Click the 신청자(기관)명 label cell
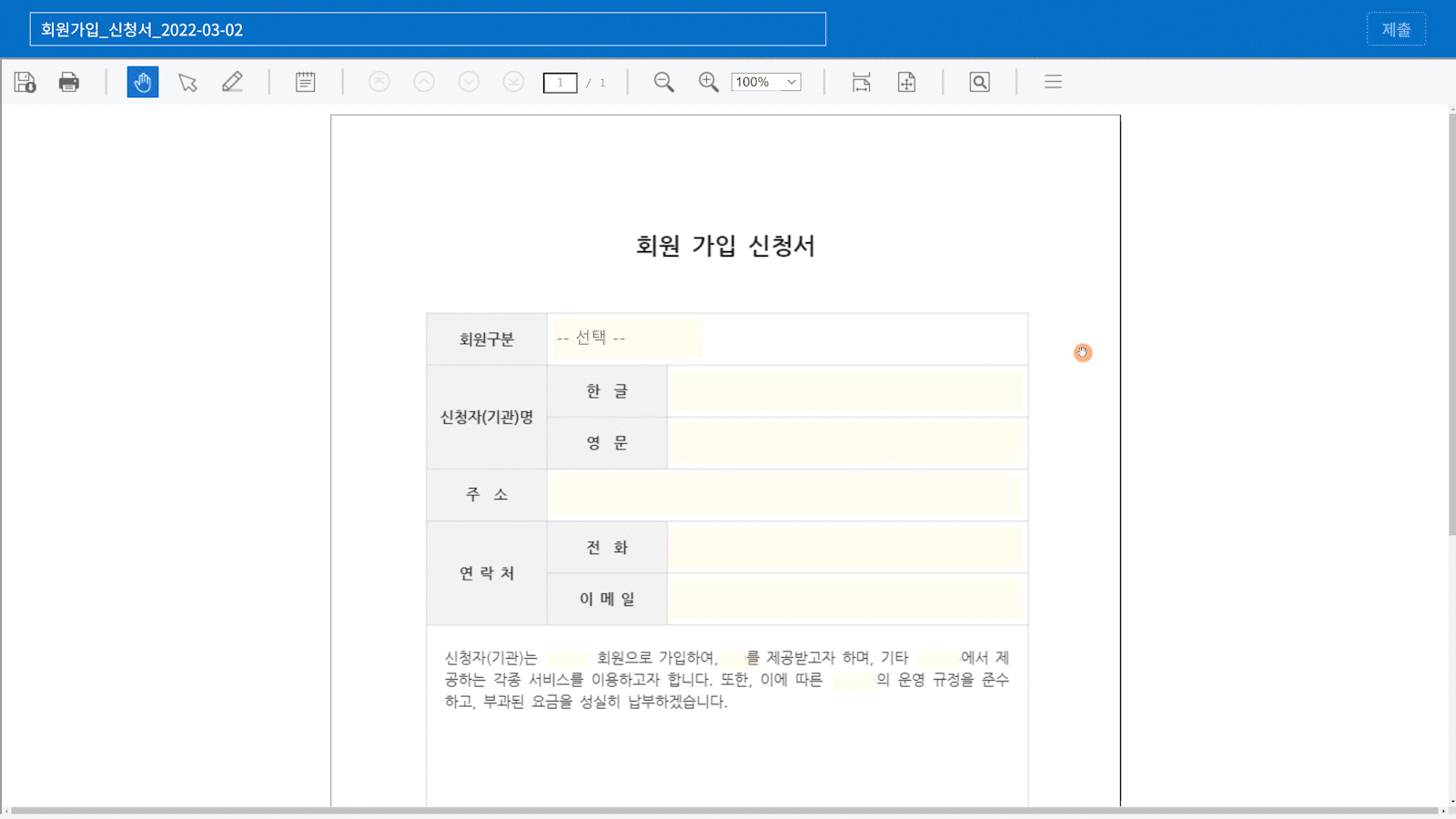This screenshot has height=819, width=1456. 487,417
